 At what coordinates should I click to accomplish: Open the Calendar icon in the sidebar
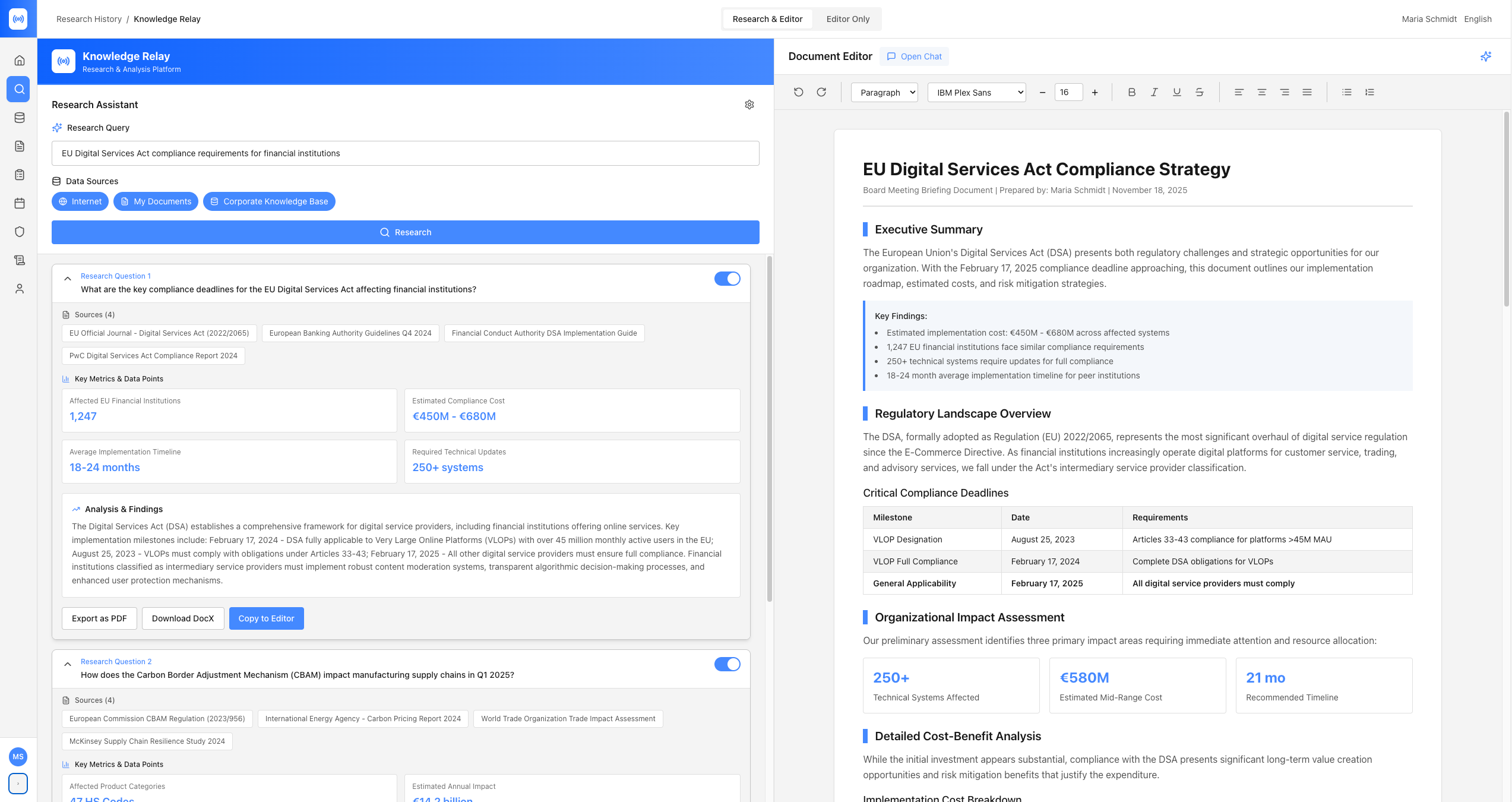click(x=18, y=203)
